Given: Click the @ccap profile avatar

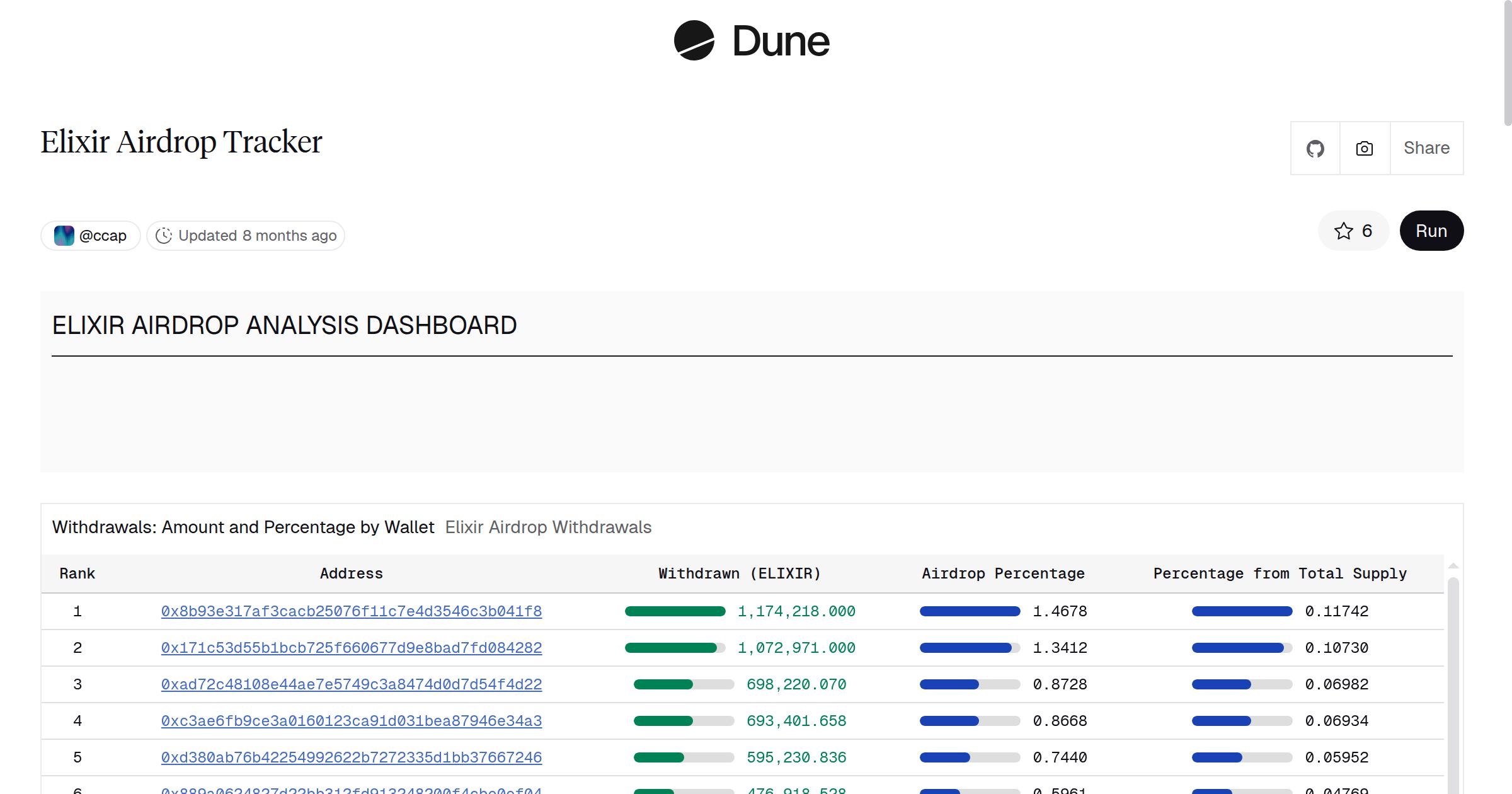Looking at the screenshot, I should pyautogui.click(x=64, y=235).
